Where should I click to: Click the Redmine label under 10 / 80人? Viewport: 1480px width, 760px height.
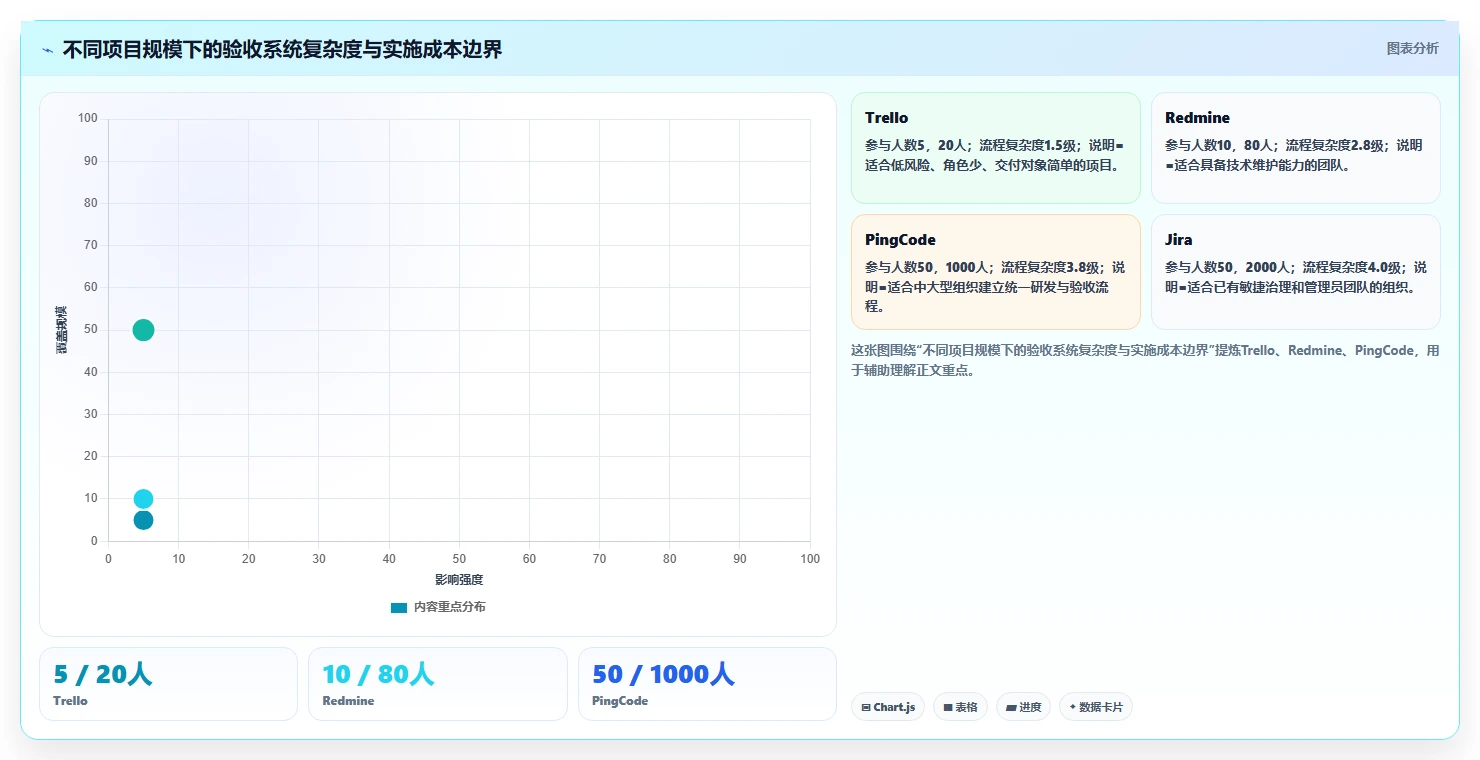click(348, 701)
